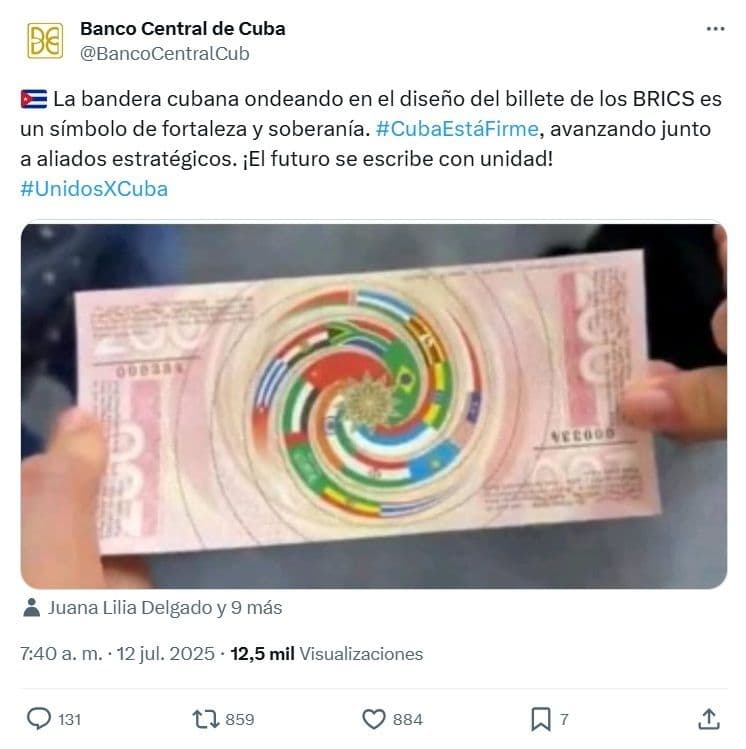The image size is (746, 749).
Task: Click the share upload icon
Action: [x=709, y=719]
